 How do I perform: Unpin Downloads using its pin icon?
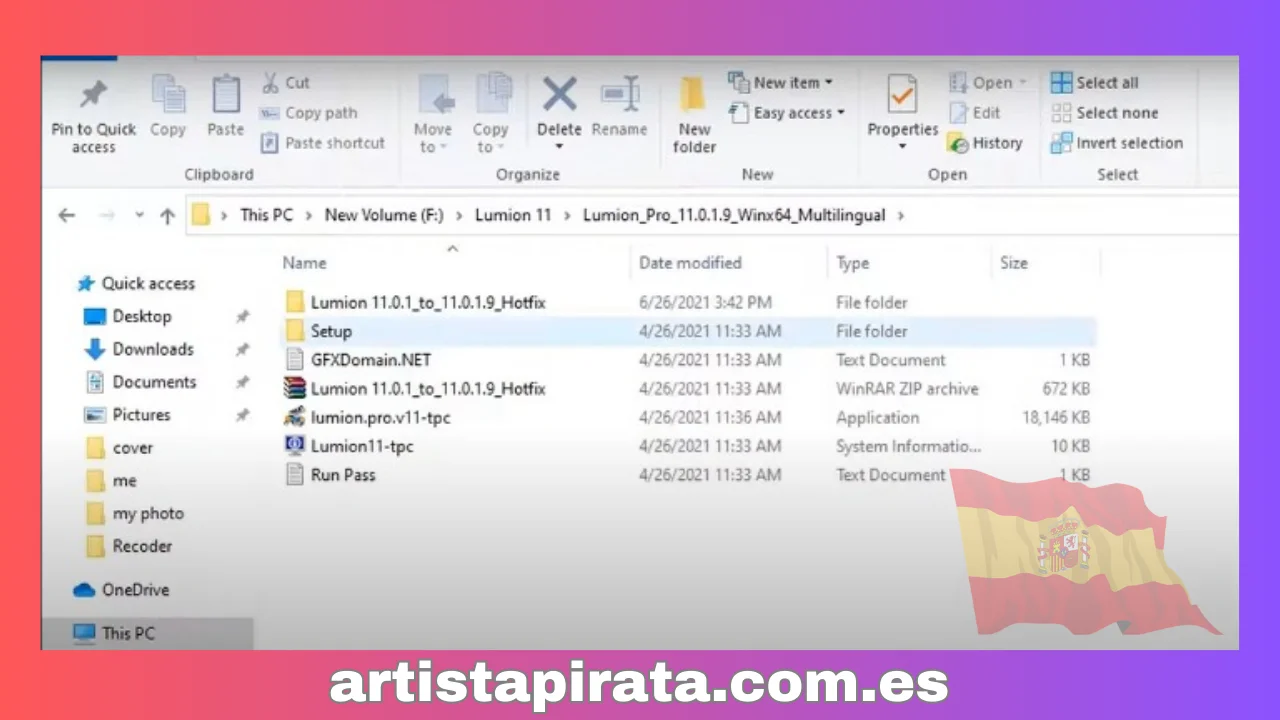point(242,349)
